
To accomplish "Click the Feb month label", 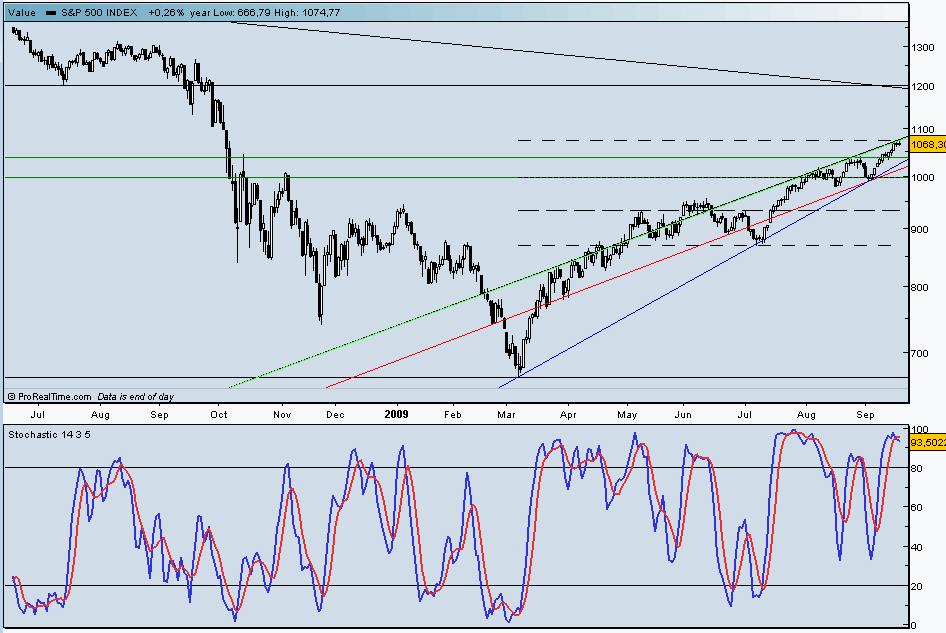I will point(452,415).
